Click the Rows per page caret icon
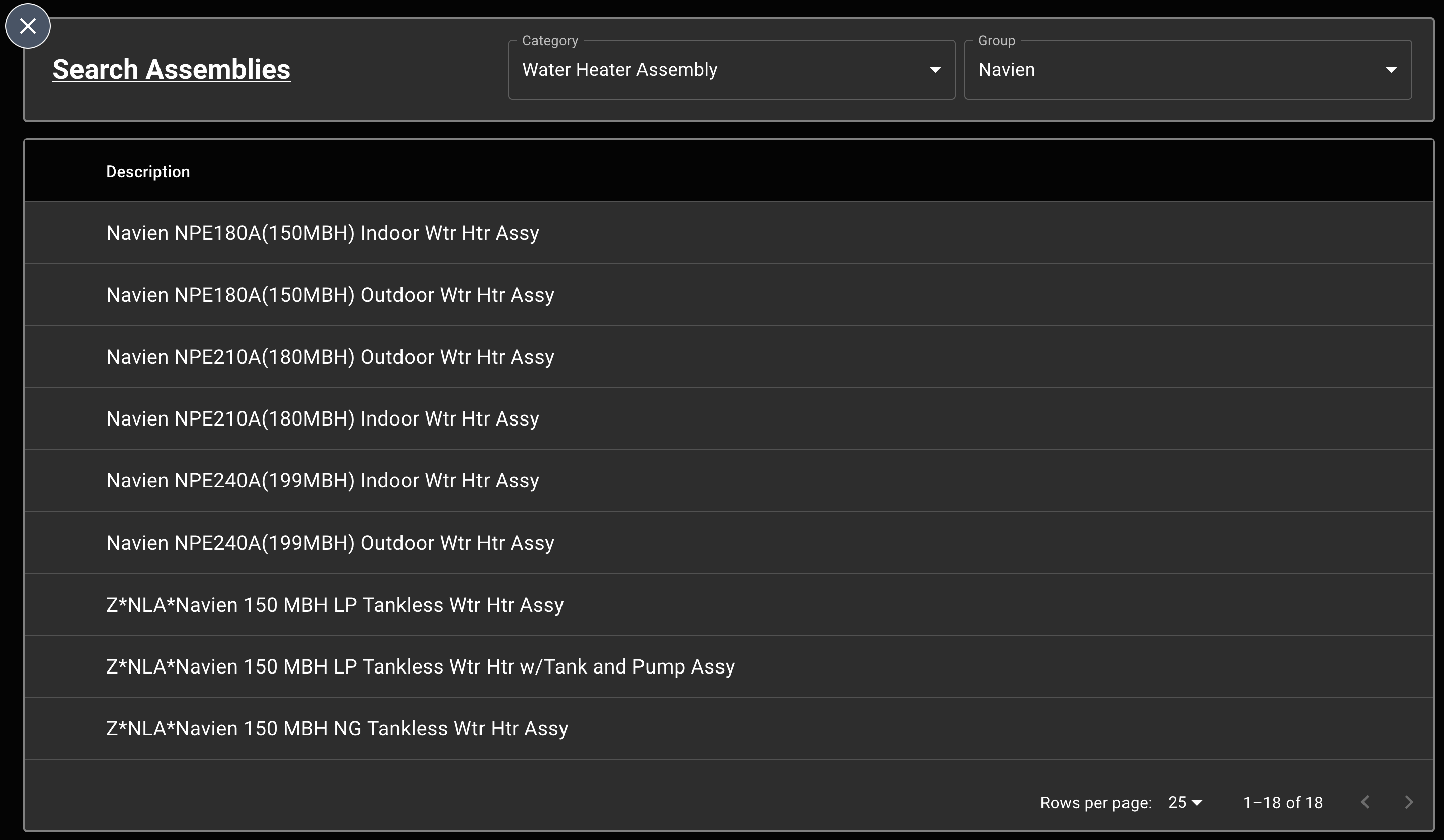1444x840 pixels. click(x=1197, y=802)
